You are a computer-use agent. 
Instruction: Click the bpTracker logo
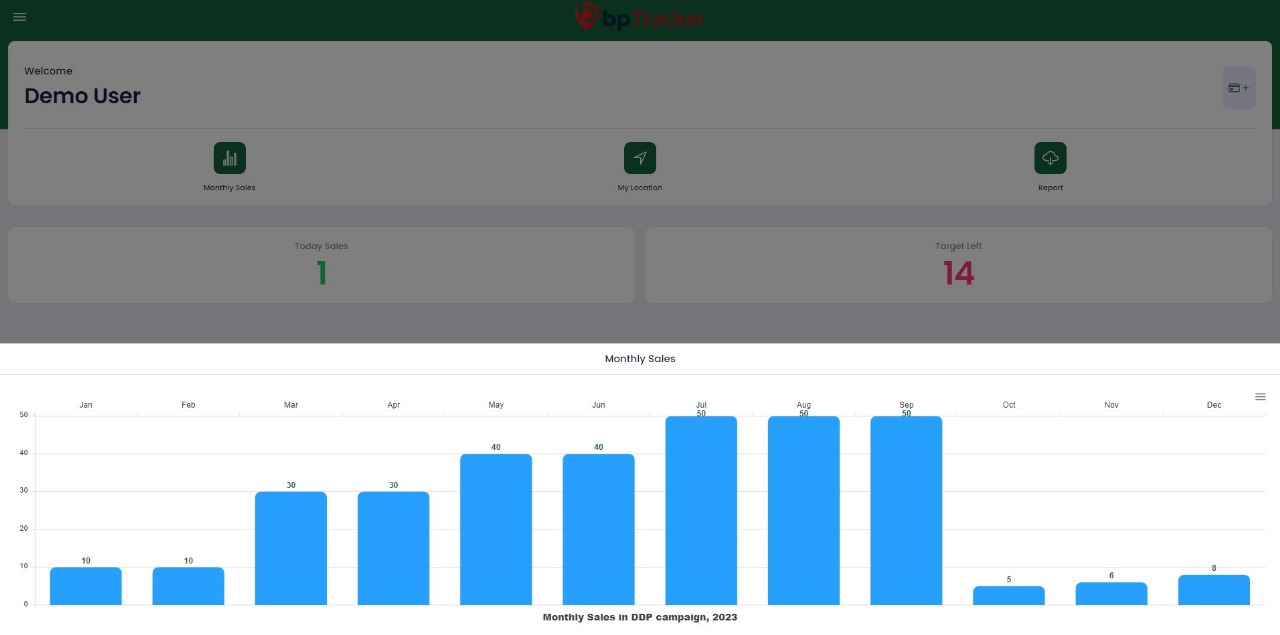(x=640, y=17)
